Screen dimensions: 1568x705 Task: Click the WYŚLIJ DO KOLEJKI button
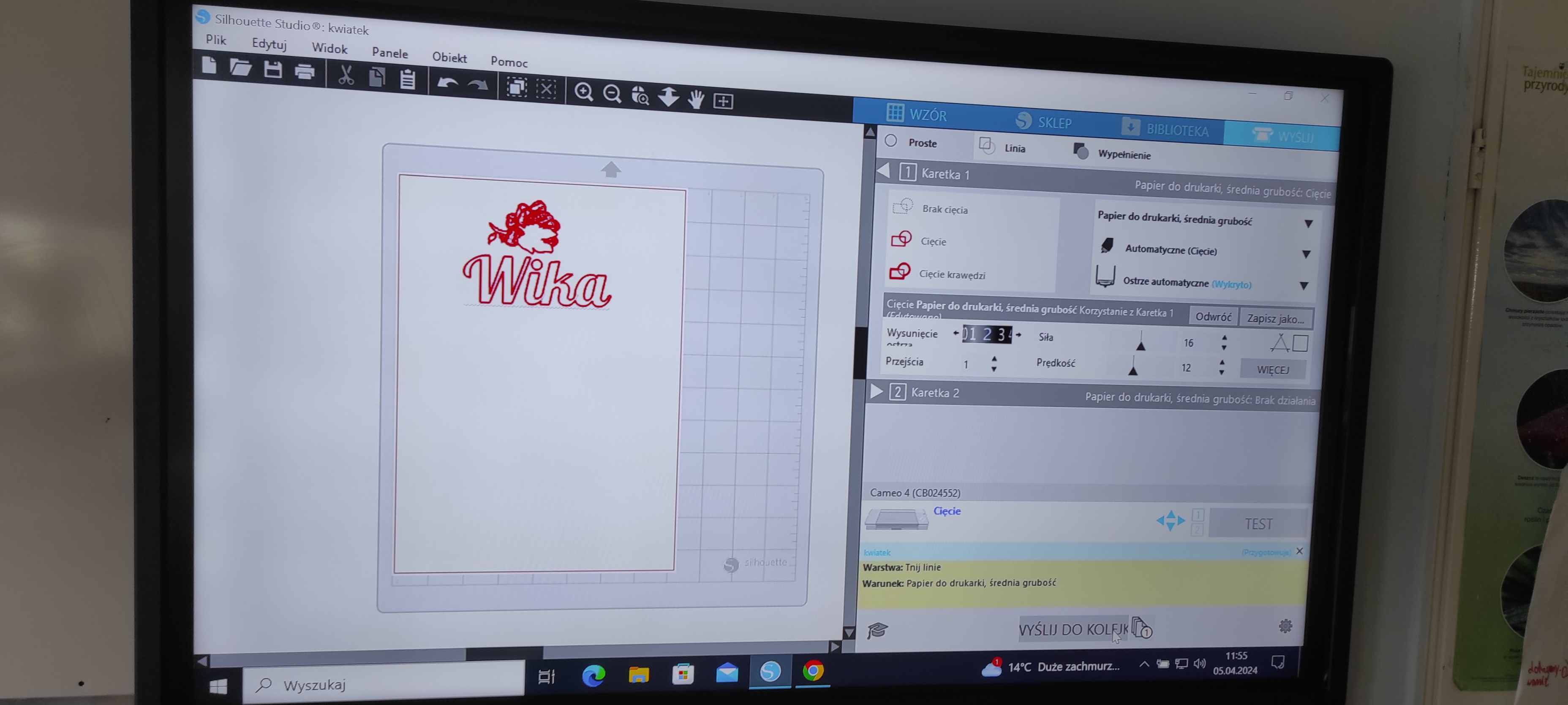click(1073, 629)
